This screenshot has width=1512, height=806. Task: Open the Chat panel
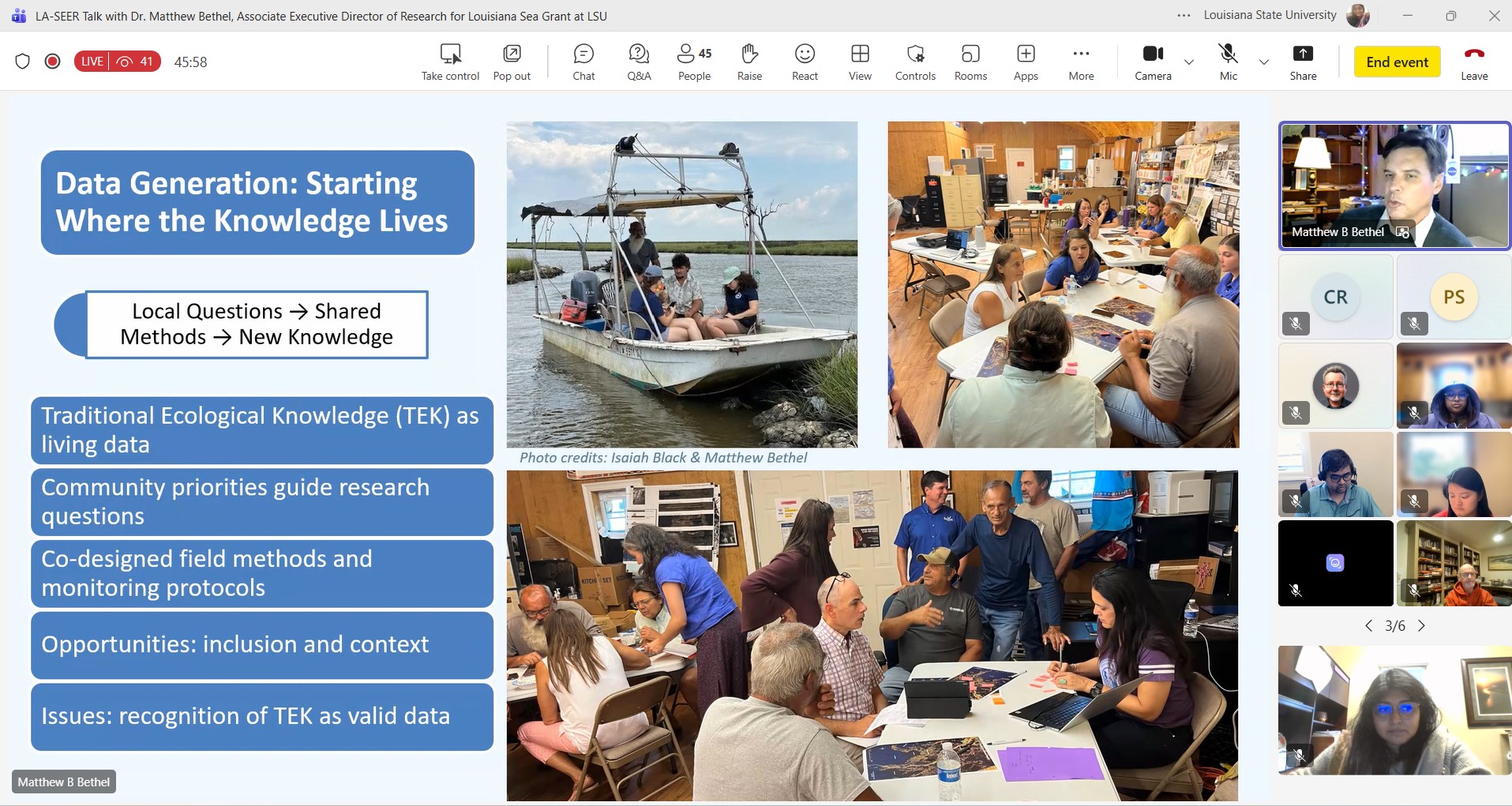tap(583, 62)
